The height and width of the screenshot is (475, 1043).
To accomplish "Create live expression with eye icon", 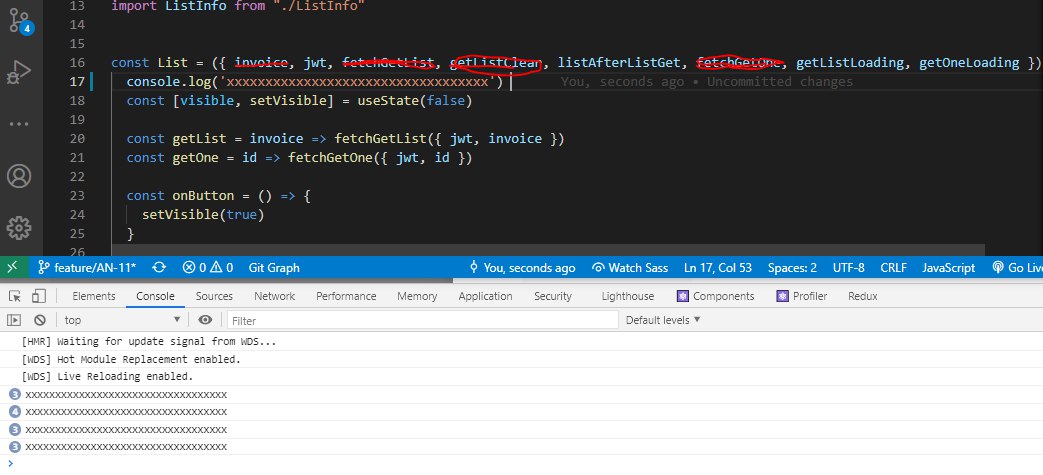I will tap(206, 320).
